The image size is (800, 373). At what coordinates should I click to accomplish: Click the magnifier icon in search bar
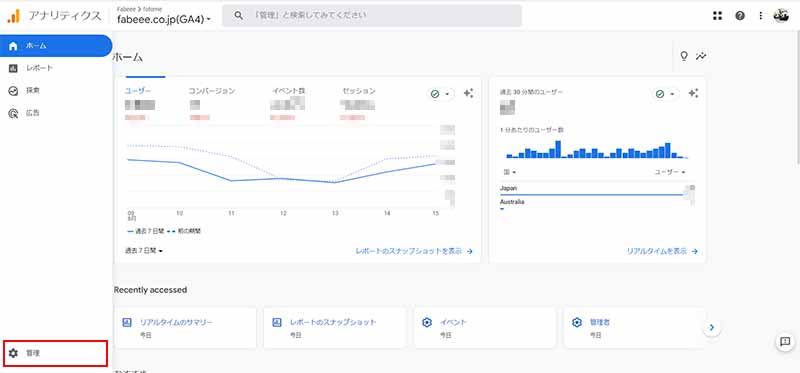(238, 15)
